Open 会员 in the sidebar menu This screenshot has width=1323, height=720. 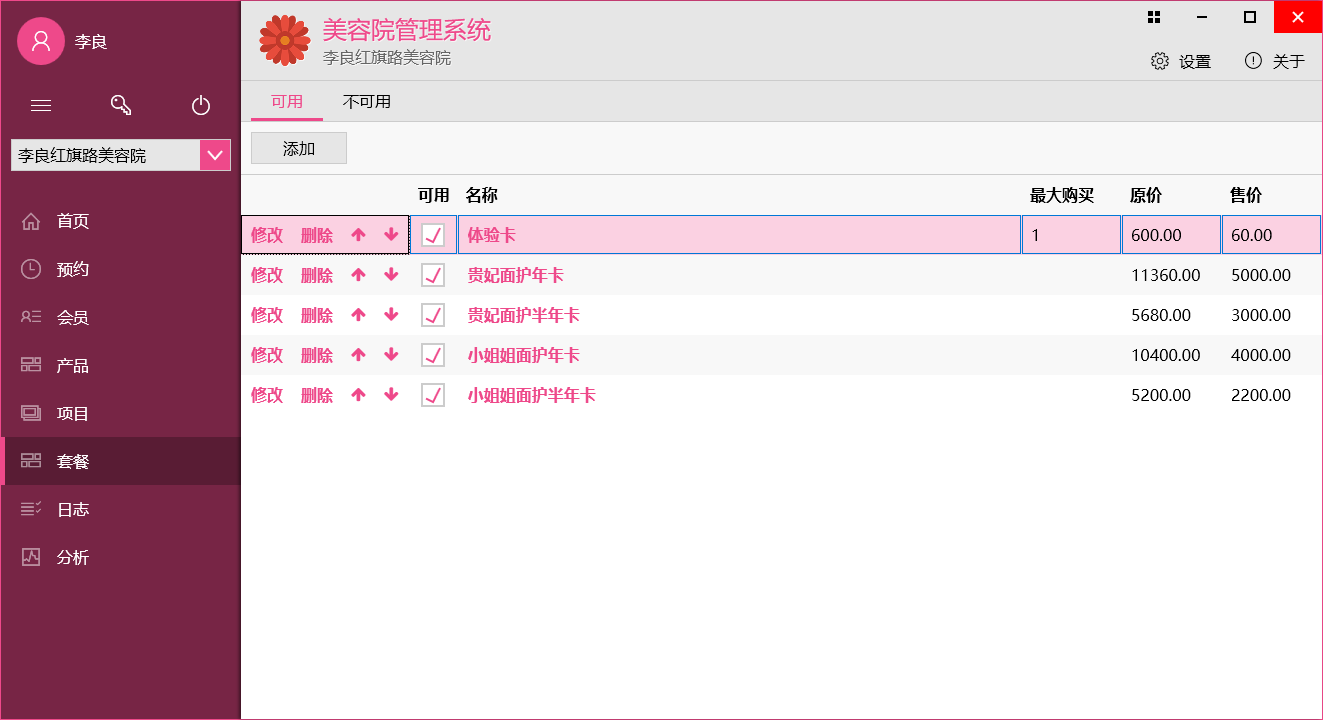pos(72,317)
